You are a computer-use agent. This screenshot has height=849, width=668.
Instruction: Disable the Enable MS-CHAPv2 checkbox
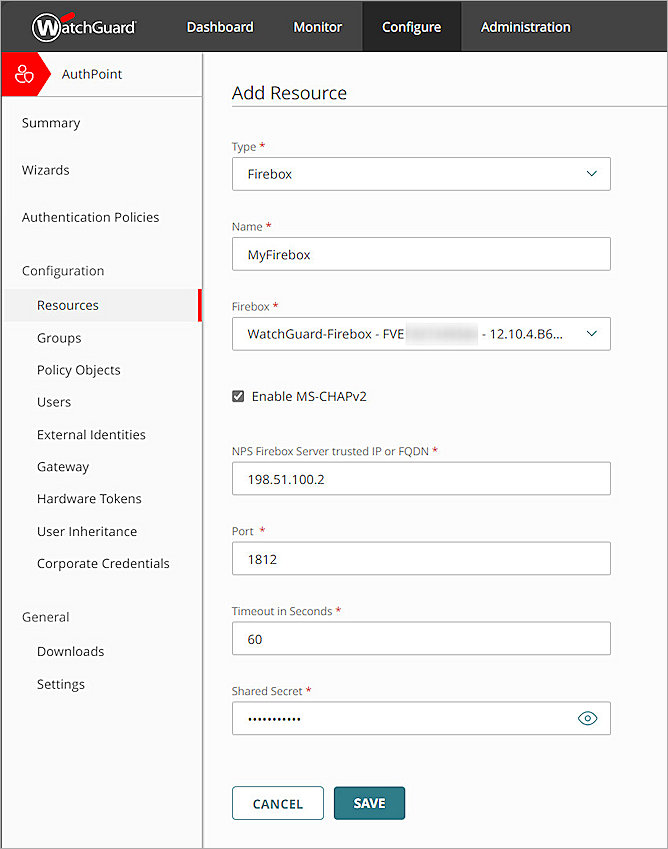(238, 395)
